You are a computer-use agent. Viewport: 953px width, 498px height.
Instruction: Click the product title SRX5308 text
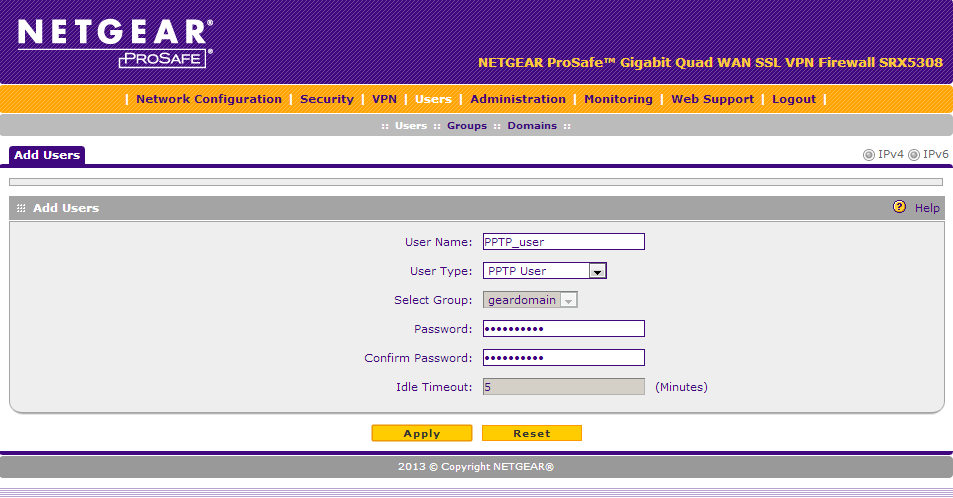710,63
